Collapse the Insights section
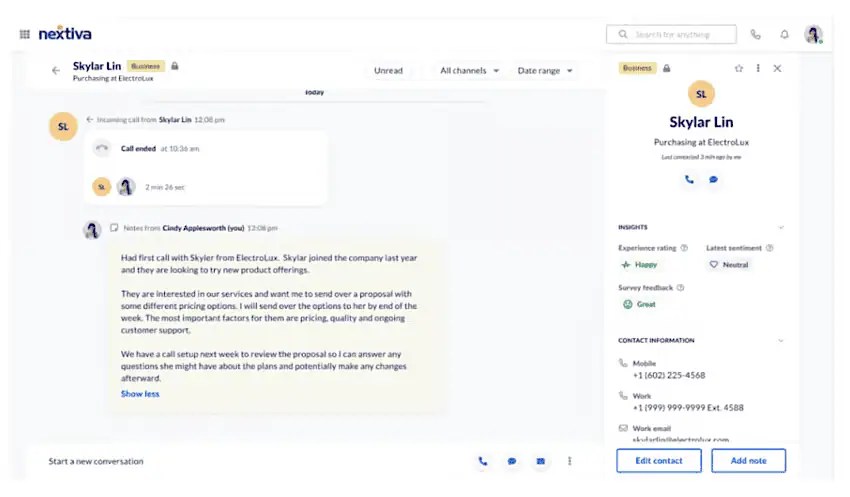Image resolution: width=850 pixels, height=497 pixels. 781,227
